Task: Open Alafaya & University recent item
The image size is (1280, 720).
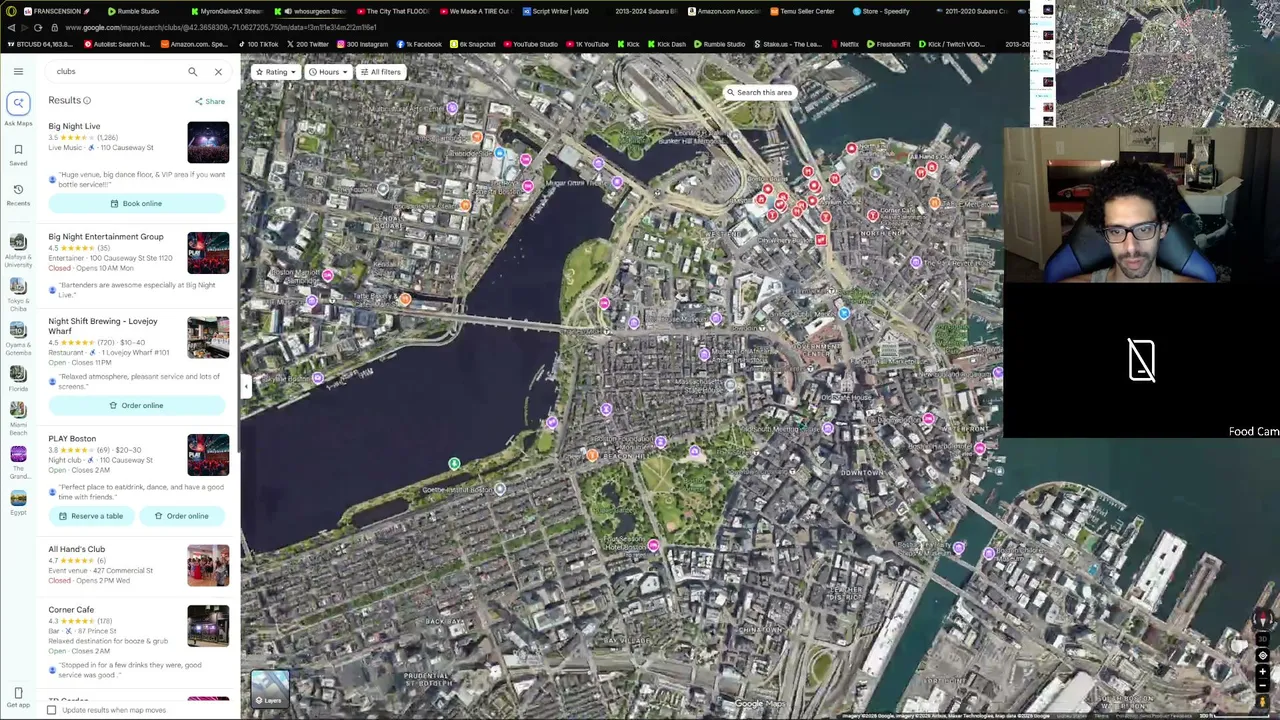Action: coord(18,250)
